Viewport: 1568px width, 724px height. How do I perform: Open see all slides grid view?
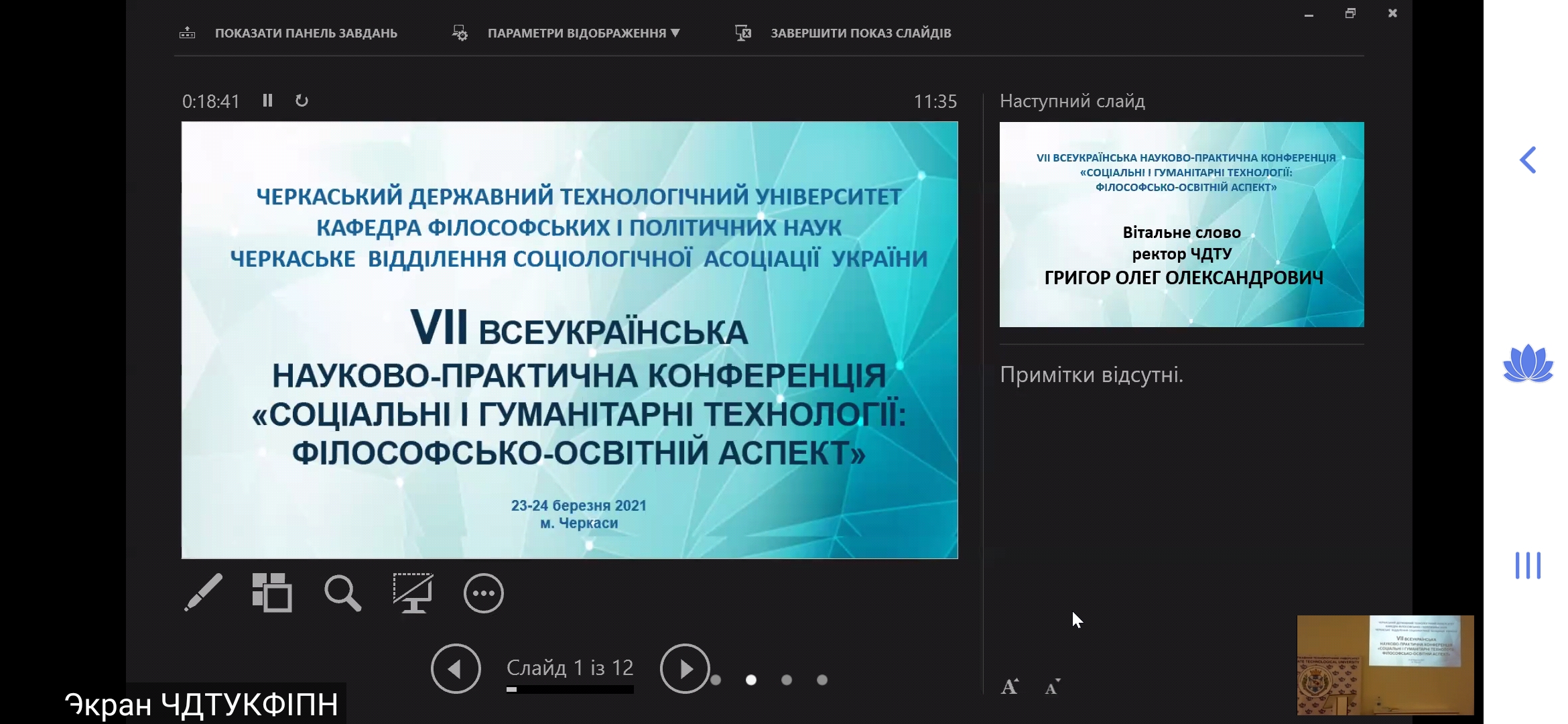[x=272, y=593]
